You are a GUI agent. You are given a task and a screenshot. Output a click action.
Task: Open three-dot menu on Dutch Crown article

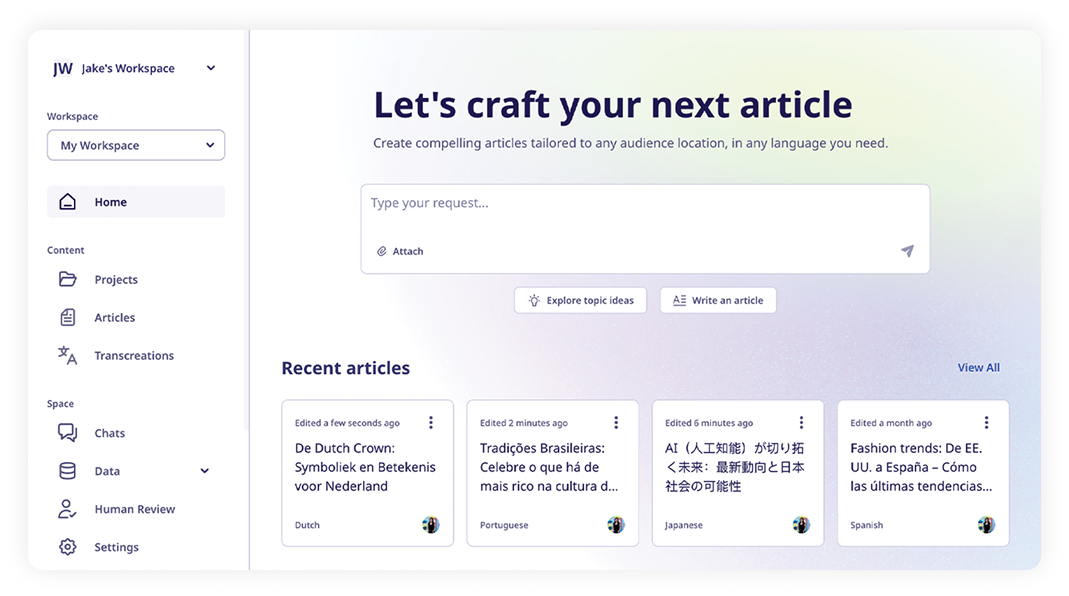(x=431, y=423)
